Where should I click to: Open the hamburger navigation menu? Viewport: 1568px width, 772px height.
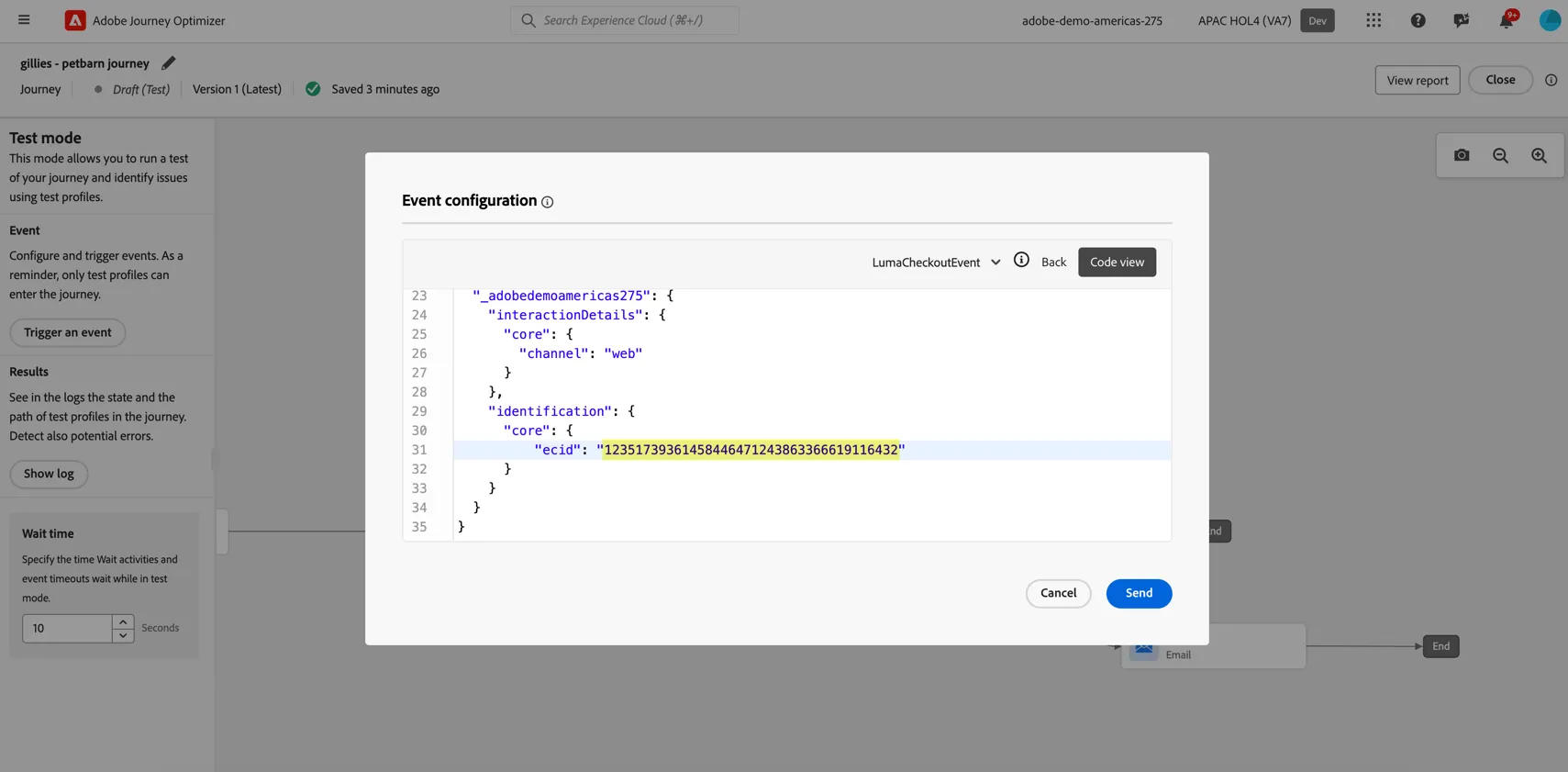coord(24,20)
